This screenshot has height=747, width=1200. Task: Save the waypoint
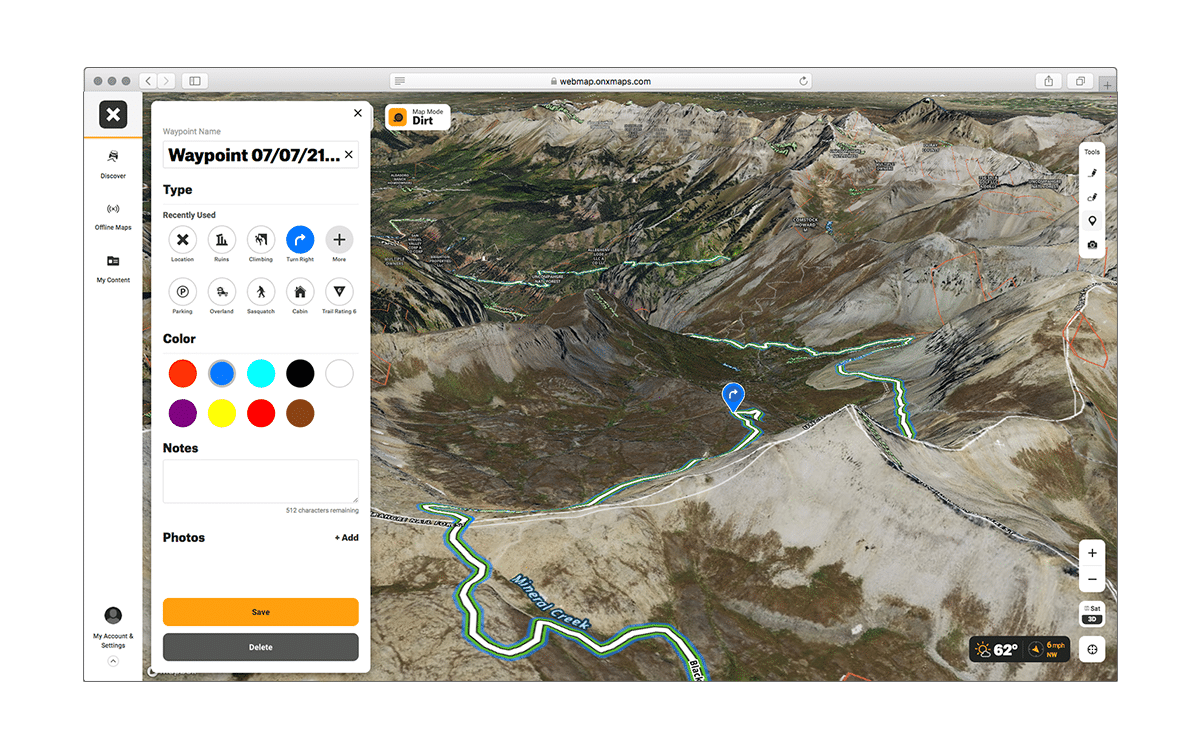click(x=260, y=612)
